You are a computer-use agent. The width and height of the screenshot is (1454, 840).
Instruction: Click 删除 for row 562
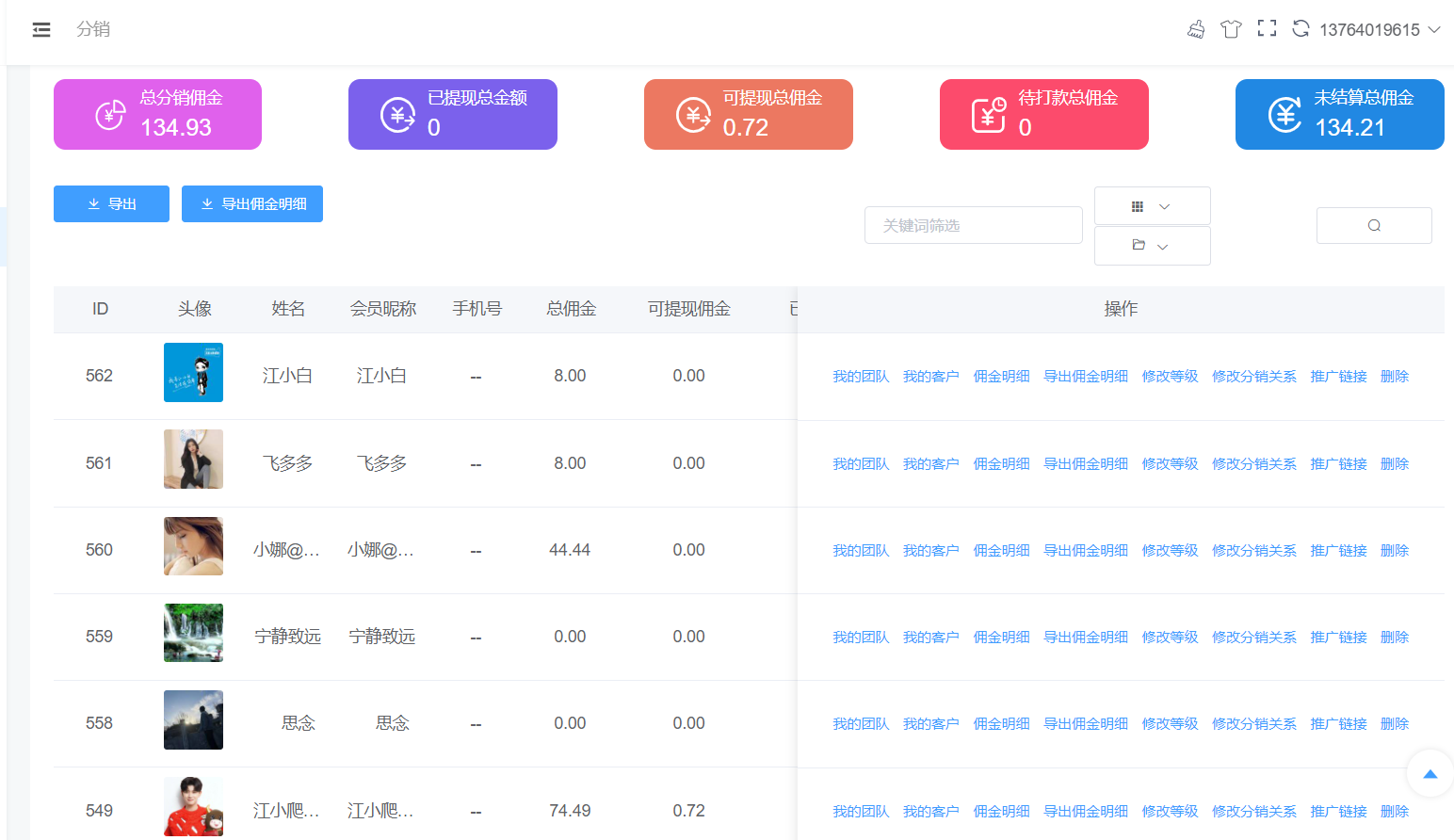click(x=1395, y=377)
